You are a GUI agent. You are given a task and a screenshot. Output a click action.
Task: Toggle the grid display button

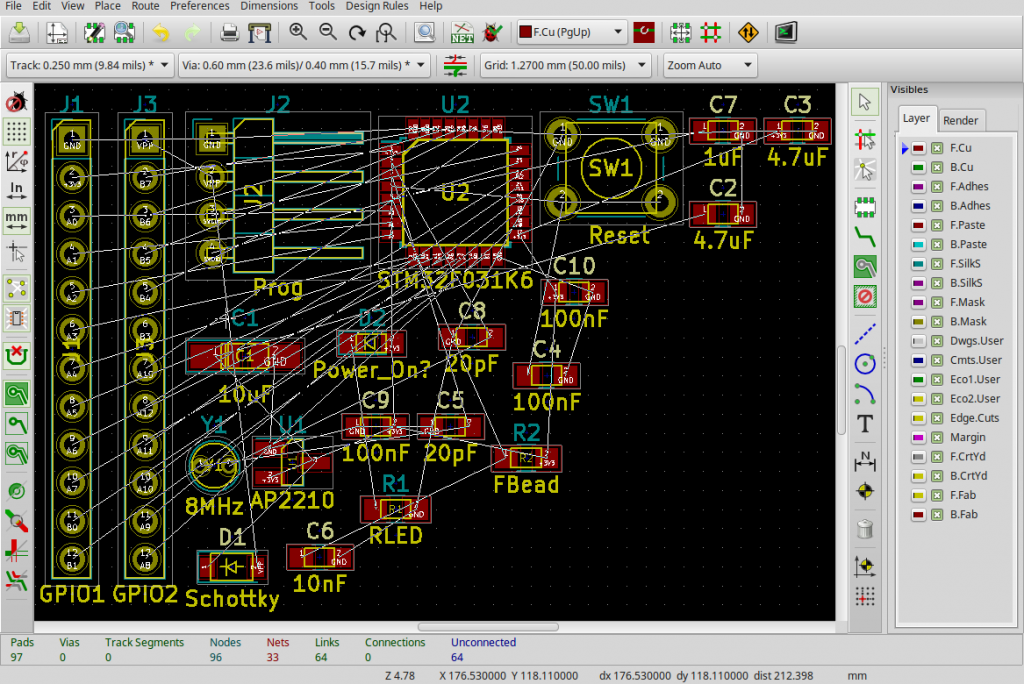pos(16,132)
